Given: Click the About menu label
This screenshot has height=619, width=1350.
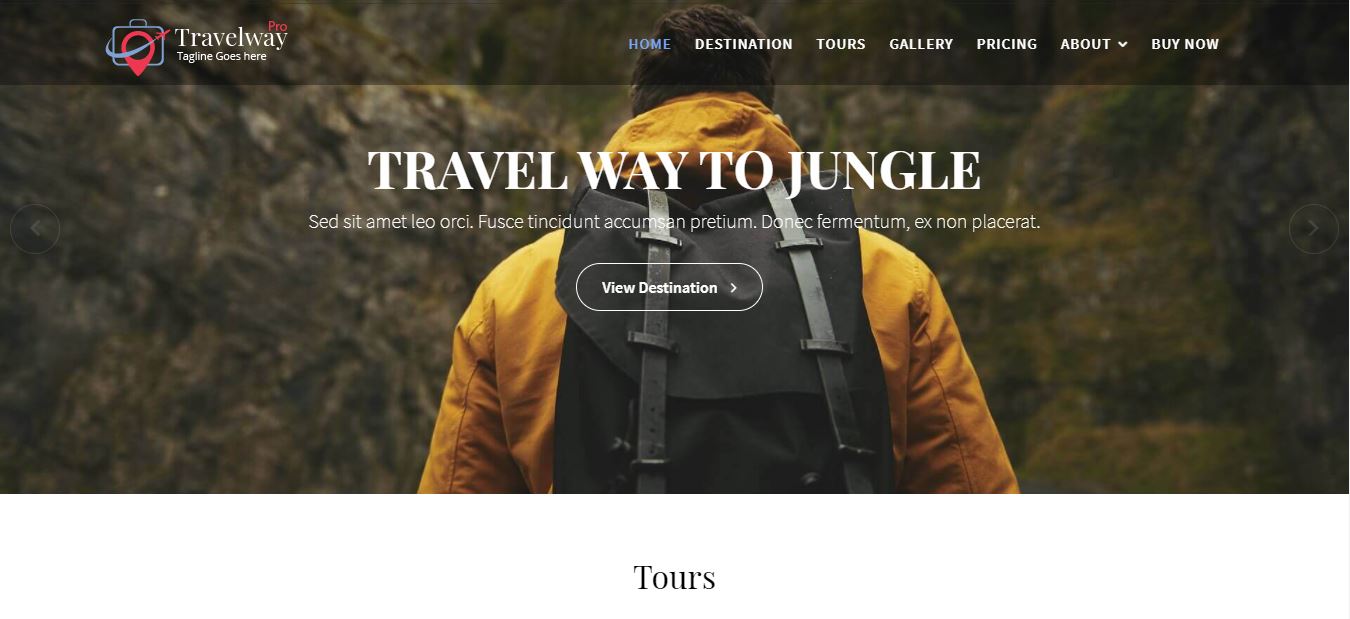Looking at the screenshot, I should coord(1086,44).
